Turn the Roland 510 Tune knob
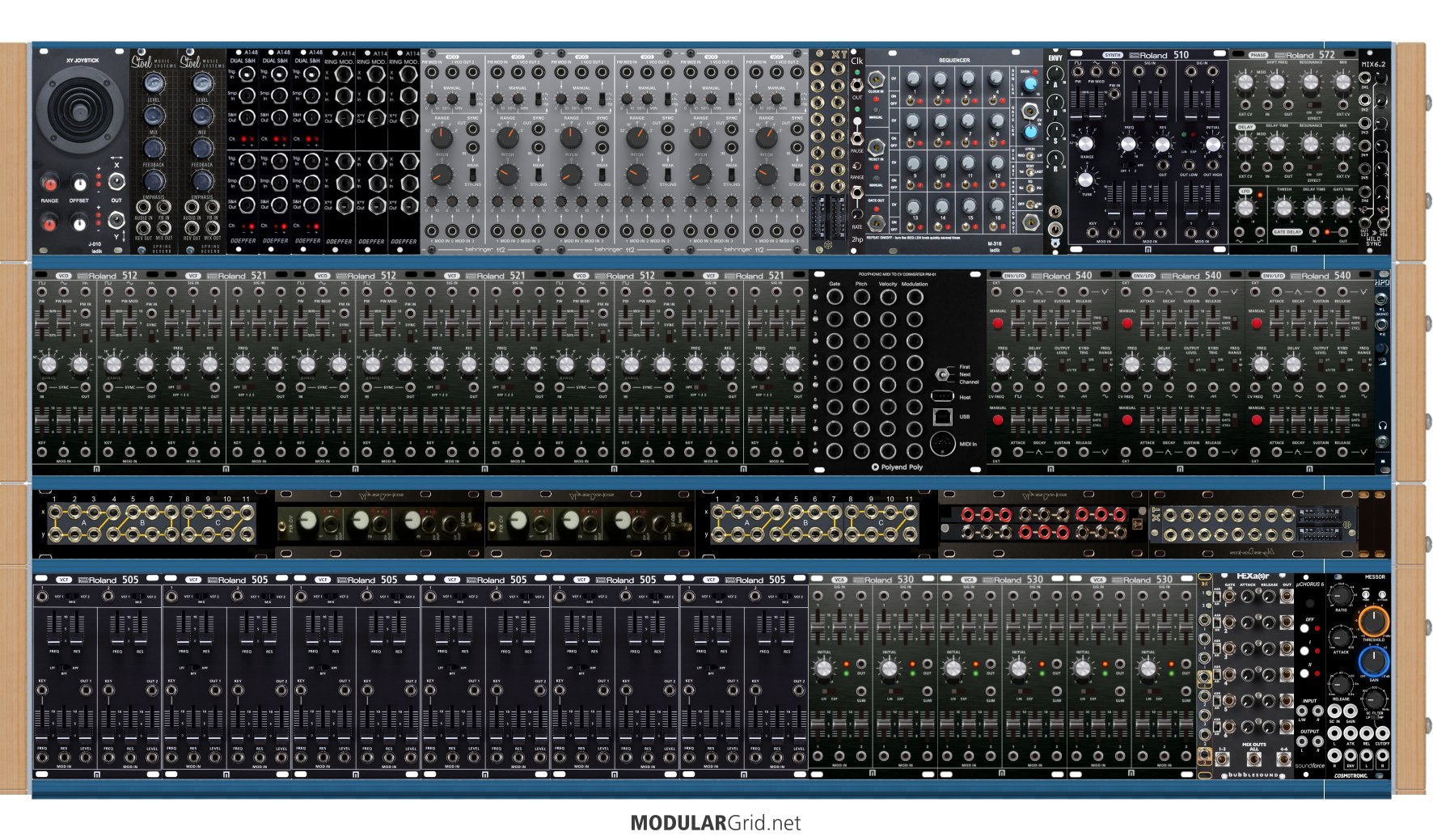Image resolution: width=1433 pixels, height=840 pixels. pos(1086,179)
